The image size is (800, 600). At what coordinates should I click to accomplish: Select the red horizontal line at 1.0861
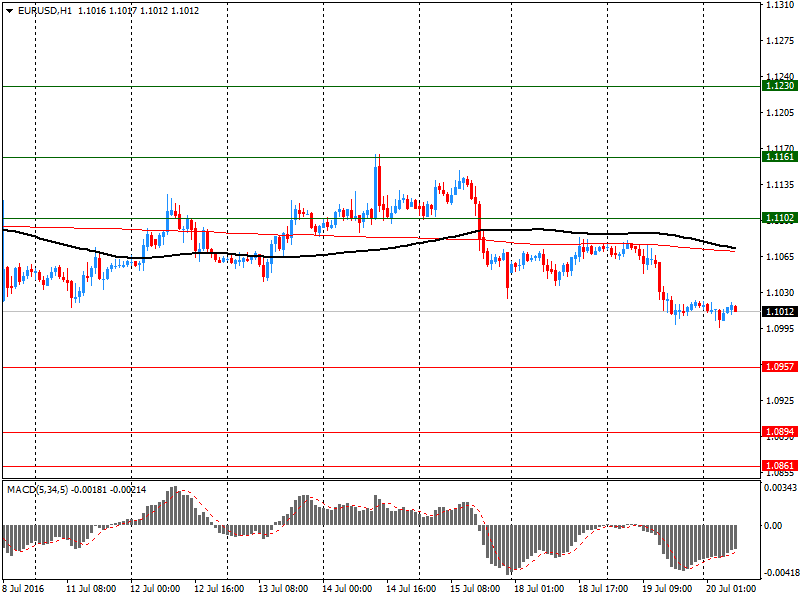click(381, 466)
